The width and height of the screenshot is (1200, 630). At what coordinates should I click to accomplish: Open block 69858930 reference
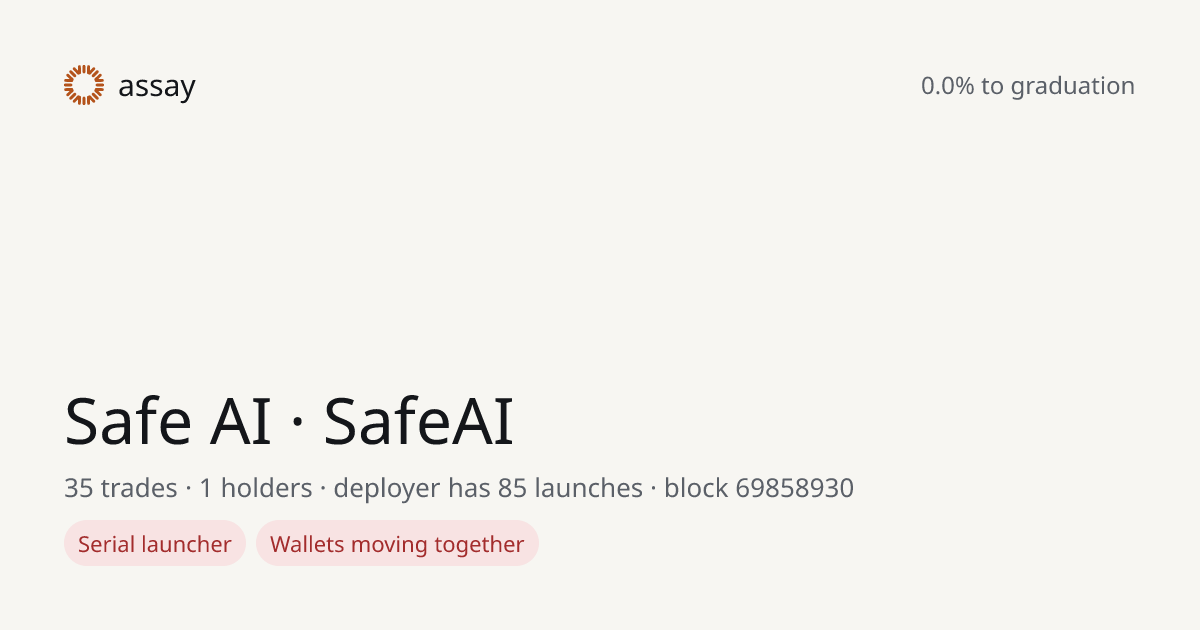click(759, 488)
